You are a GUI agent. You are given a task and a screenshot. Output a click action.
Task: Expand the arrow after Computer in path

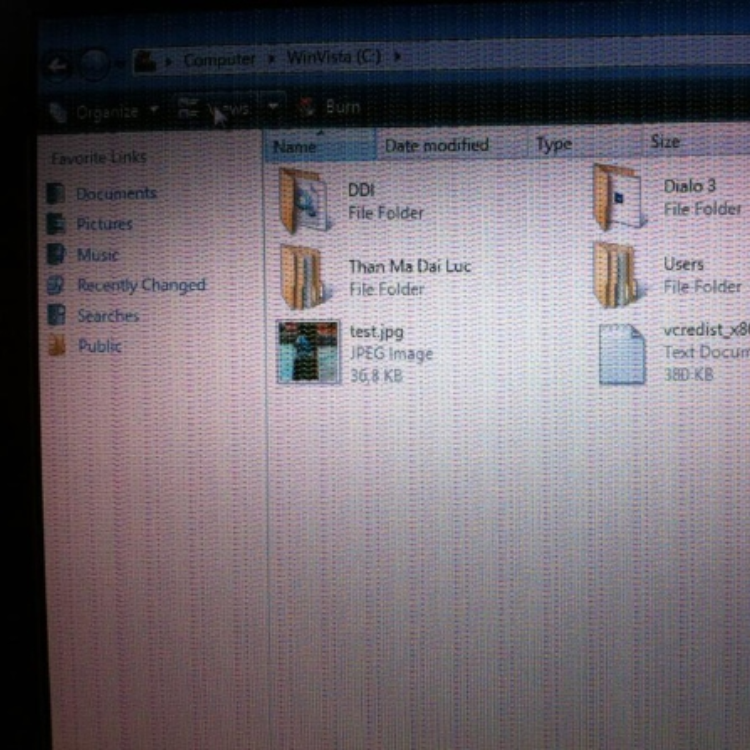271,59
